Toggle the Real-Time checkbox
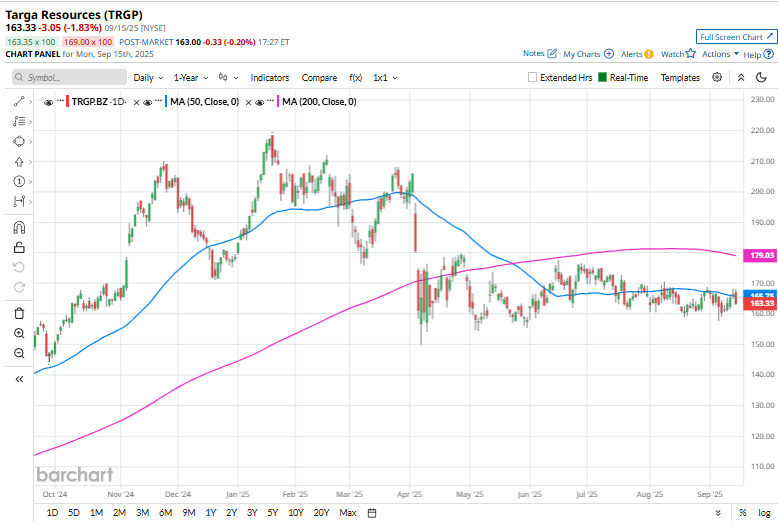Viewport: 778px width, 526px height. click(602, 77)
